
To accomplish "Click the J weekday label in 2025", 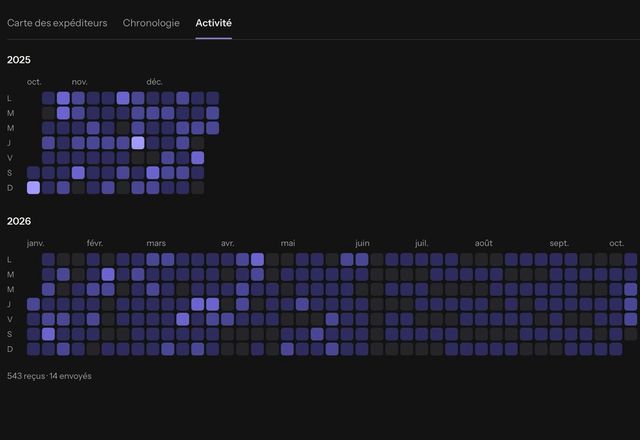I will tap(9, 143).
